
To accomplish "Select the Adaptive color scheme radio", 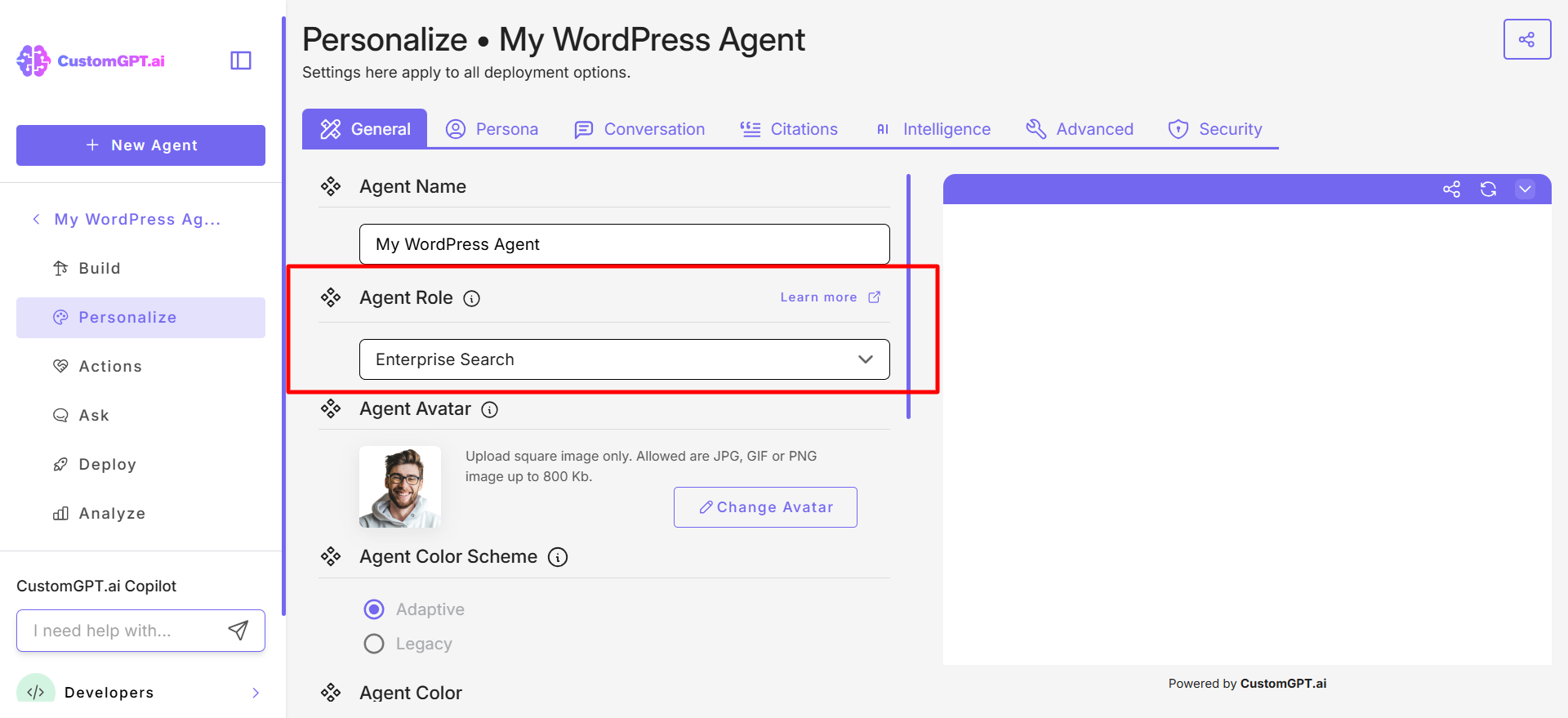I will [374, 609].
